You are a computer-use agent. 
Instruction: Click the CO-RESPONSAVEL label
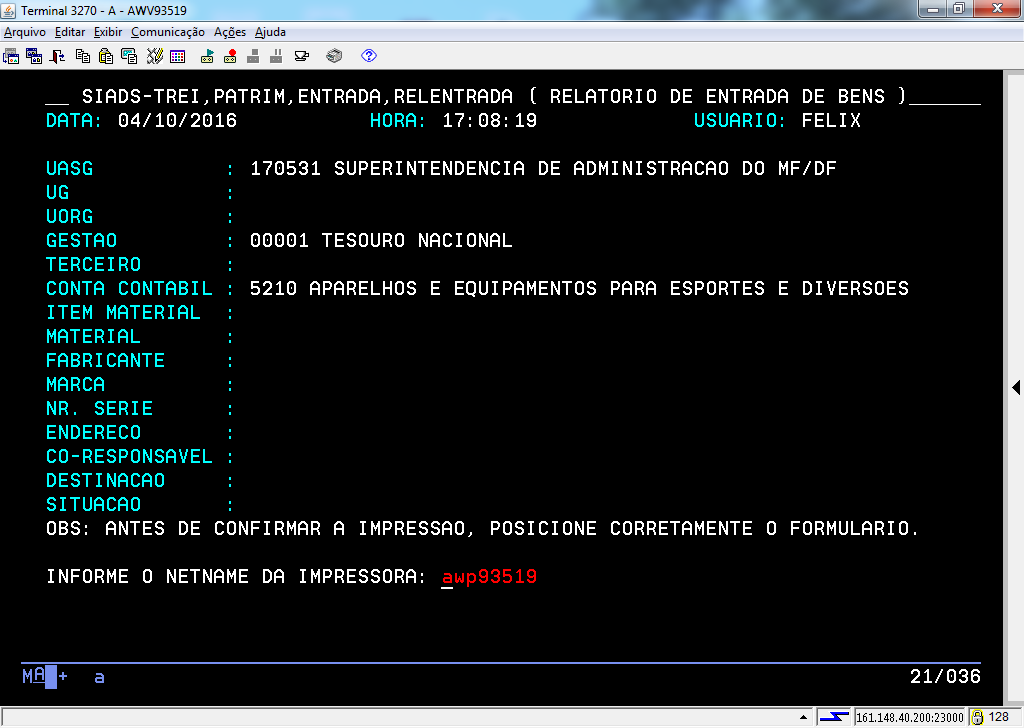(129, 457)
